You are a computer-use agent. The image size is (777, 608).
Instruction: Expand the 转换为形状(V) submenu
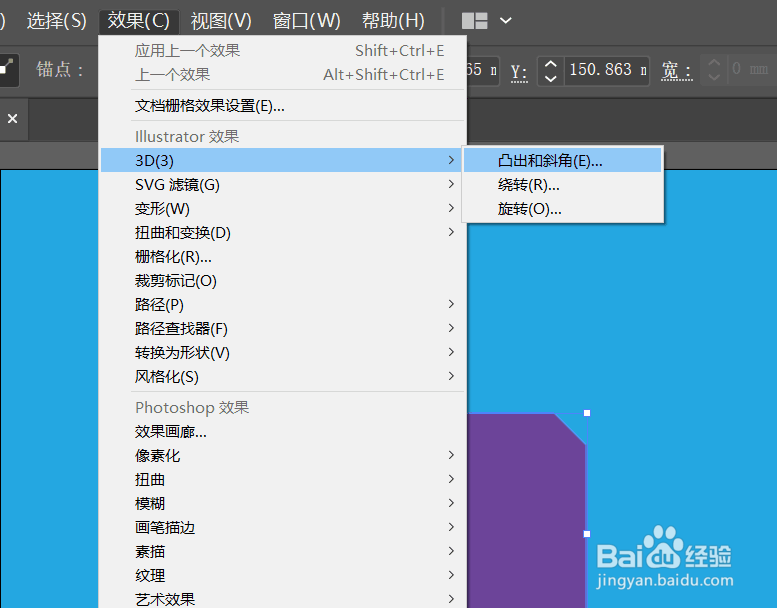coord(283,353)
